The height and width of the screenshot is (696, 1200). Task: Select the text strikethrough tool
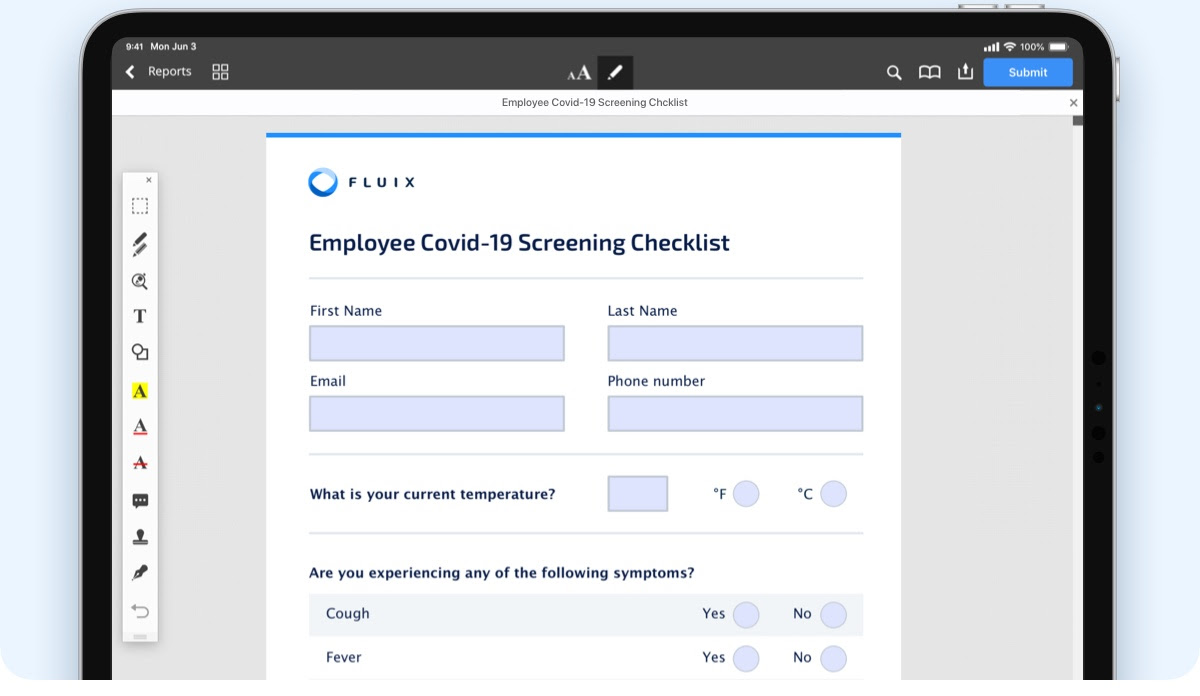pos(140,463)
